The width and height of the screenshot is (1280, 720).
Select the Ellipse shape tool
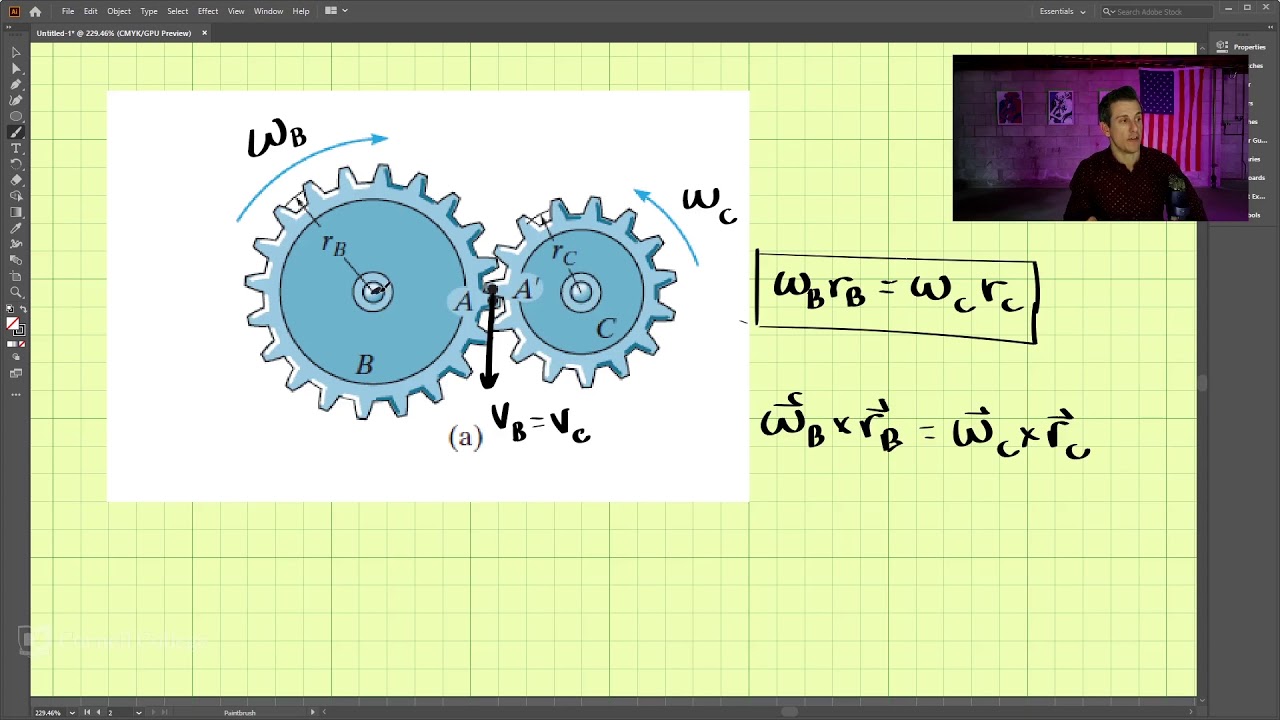pyautogui.click(x=16, y=116)
